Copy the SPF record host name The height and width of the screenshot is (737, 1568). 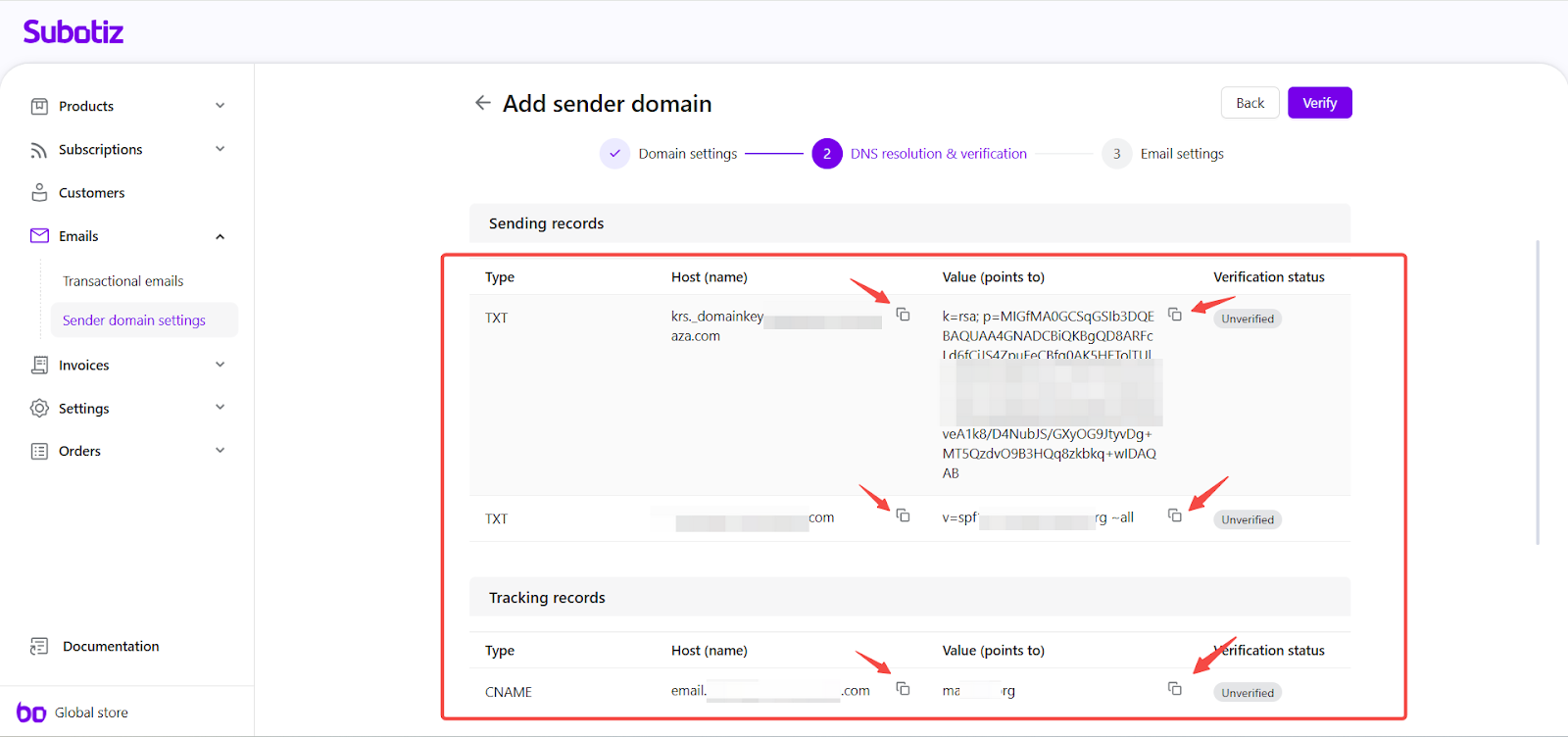(x=903, y=516)
